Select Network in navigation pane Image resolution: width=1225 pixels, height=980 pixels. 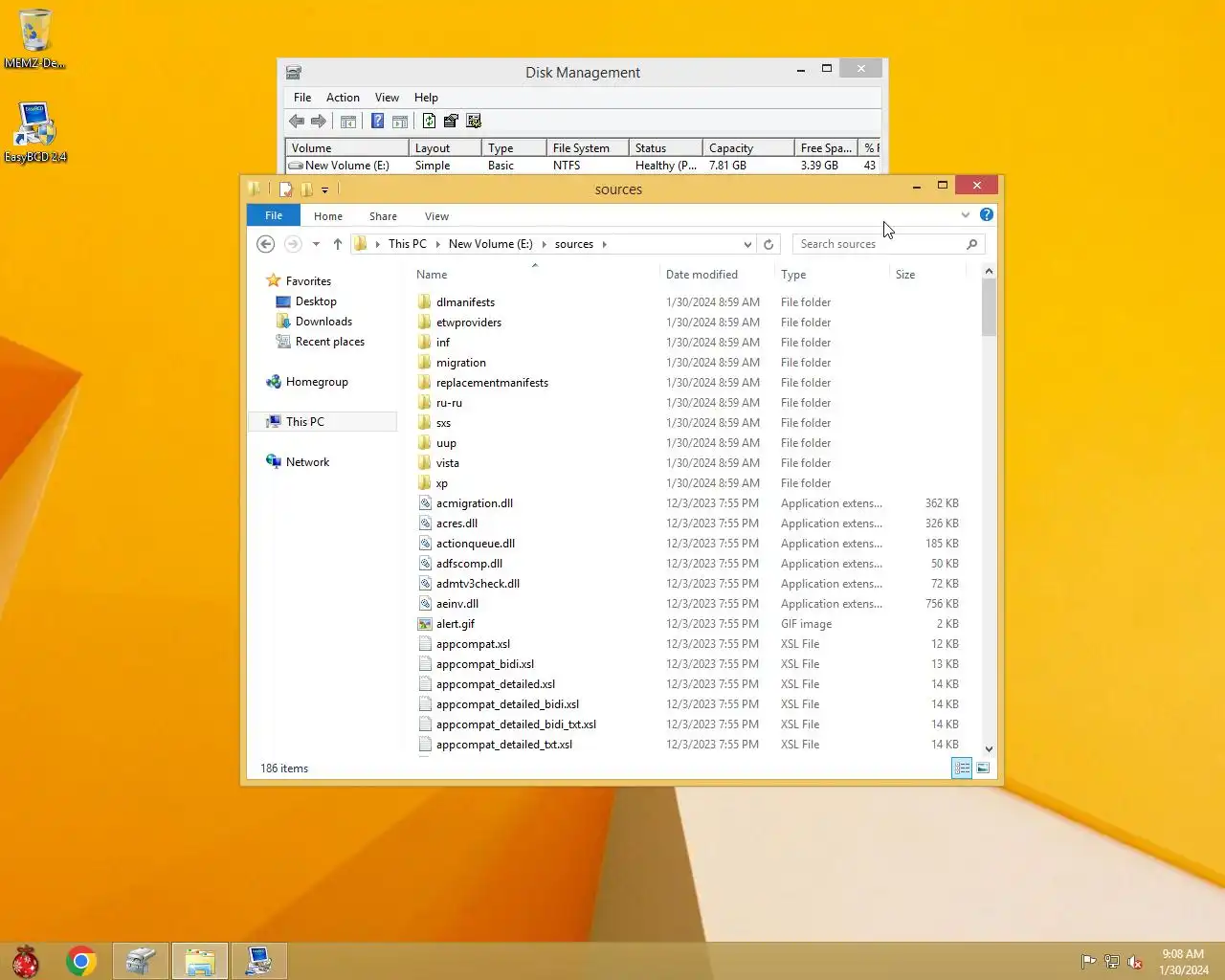tap(307, 462)
